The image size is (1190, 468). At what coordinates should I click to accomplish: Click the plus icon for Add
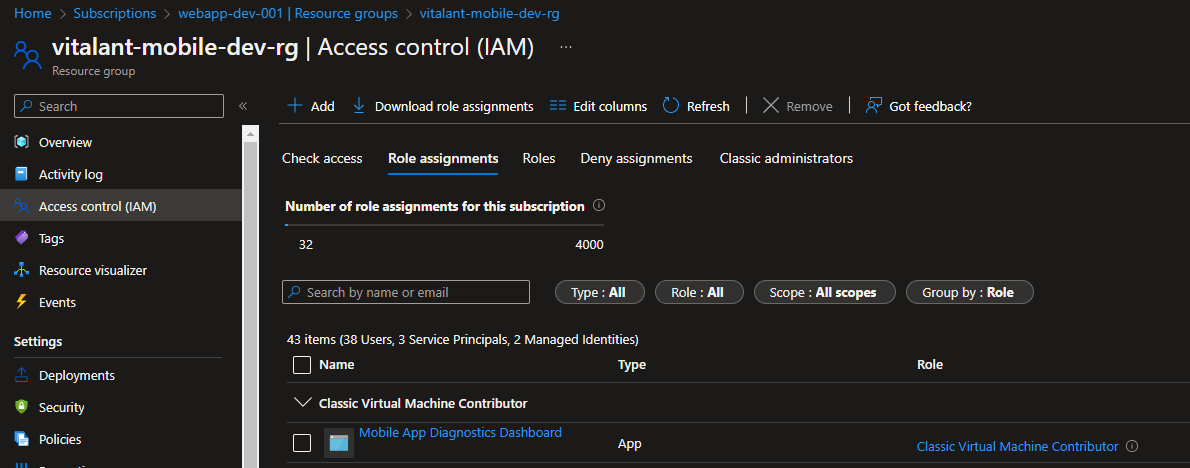pyautogui.click(x=295, y=105)
